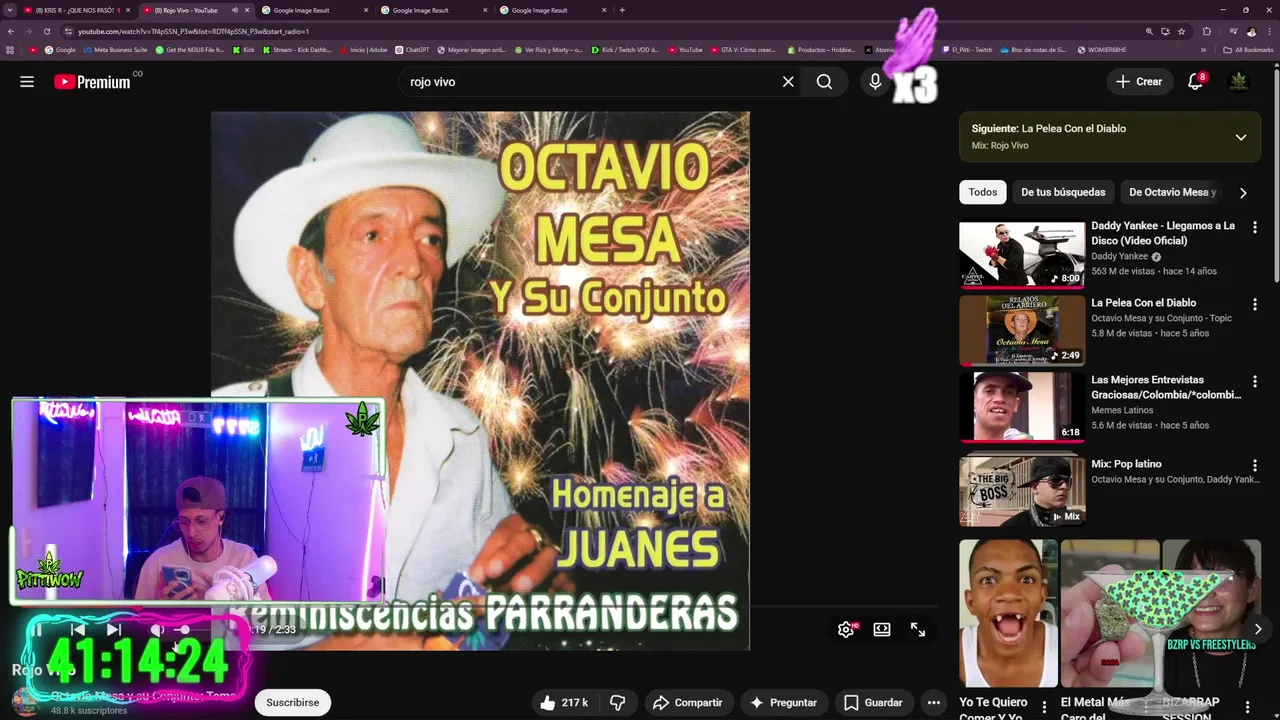Screen dimensions: 1280x720
Task: Open YouTube notifications bell
Action: (x=1195, y=82)
